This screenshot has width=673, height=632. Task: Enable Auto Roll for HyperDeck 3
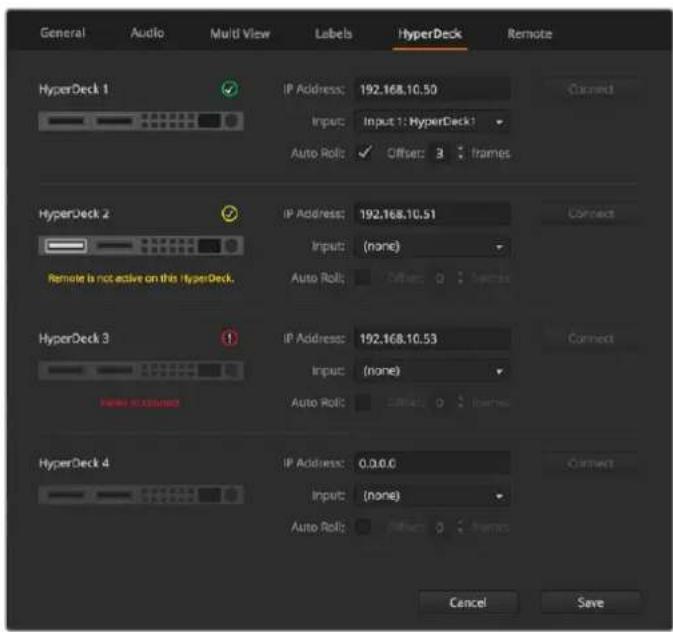[x=363, y=402]
